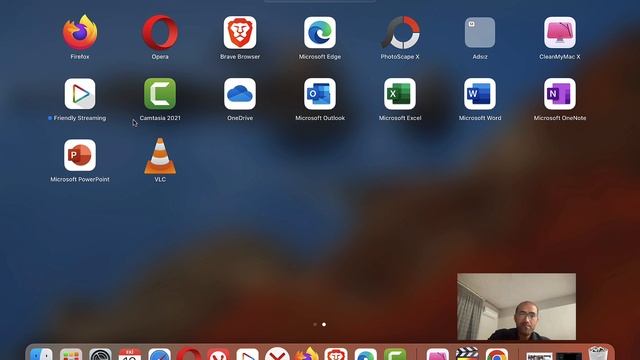Go to first Launchpad page dot
This screenshot has height=360, width=640.
coord(315,324)
